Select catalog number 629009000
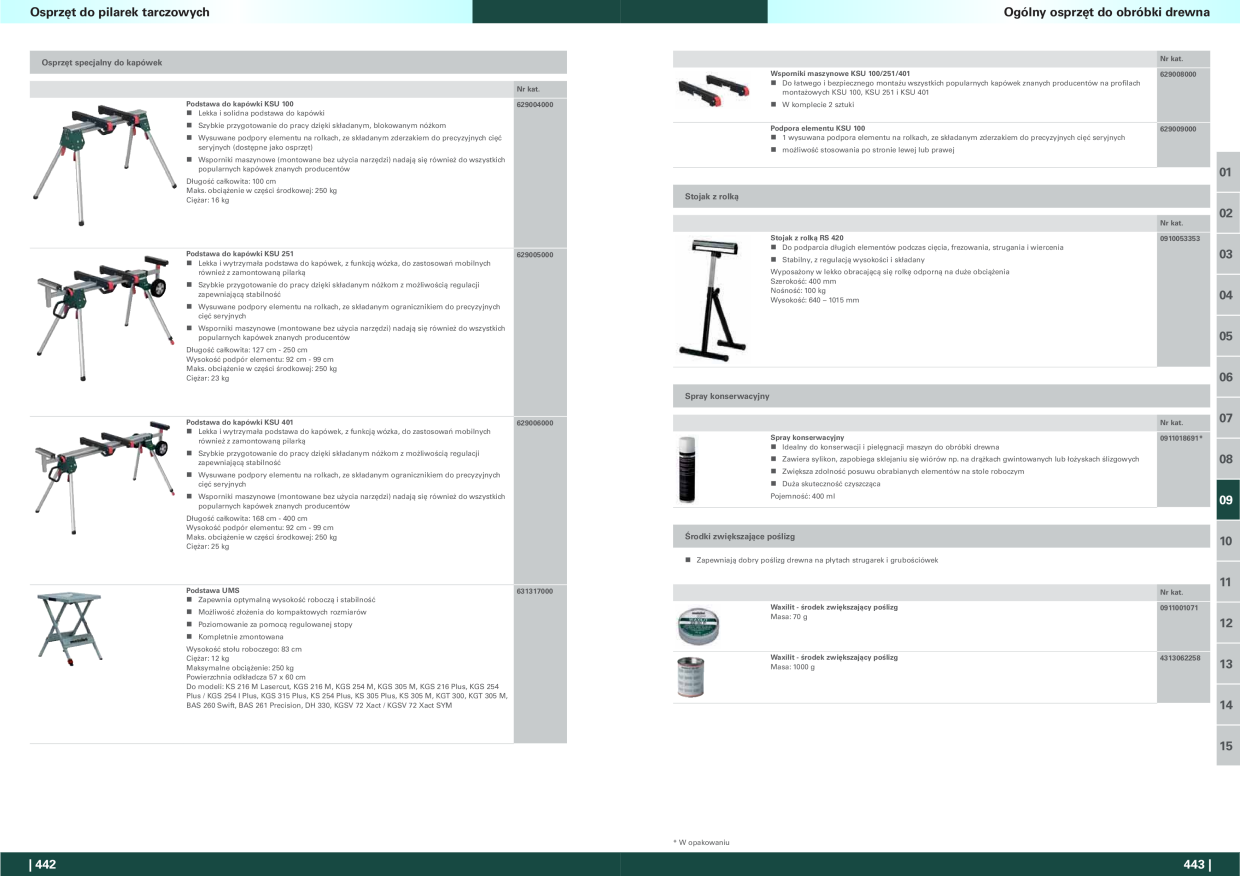1240x876 pixels. pos(1178,128)
